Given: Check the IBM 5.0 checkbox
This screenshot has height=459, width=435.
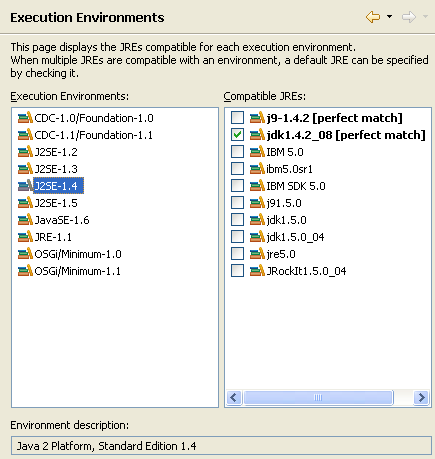Looking at the screenshot, I should [x=237, y=152].
